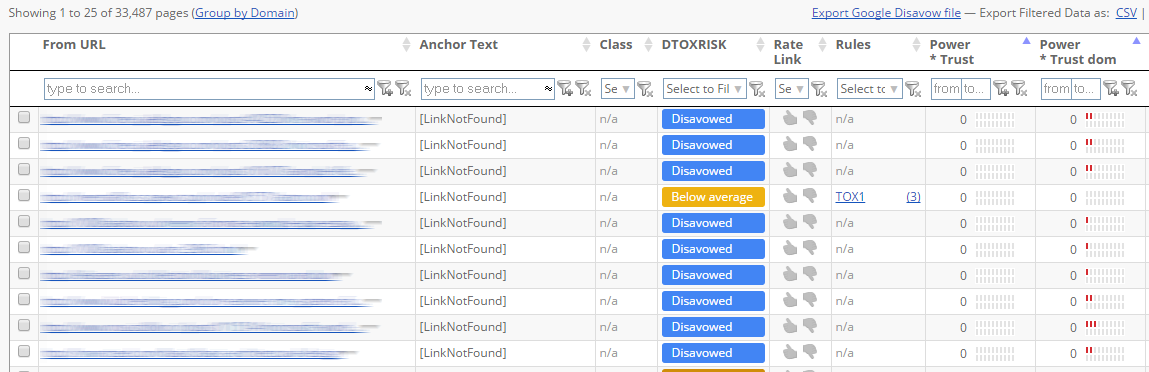Rate thumbs up on the Below average row

[x=789, y=196]
